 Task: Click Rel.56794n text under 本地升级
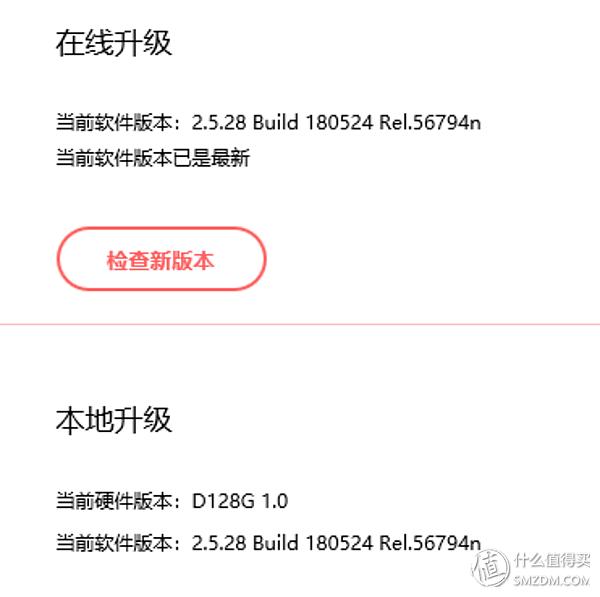pyautogui.click(x=431, y=544)
